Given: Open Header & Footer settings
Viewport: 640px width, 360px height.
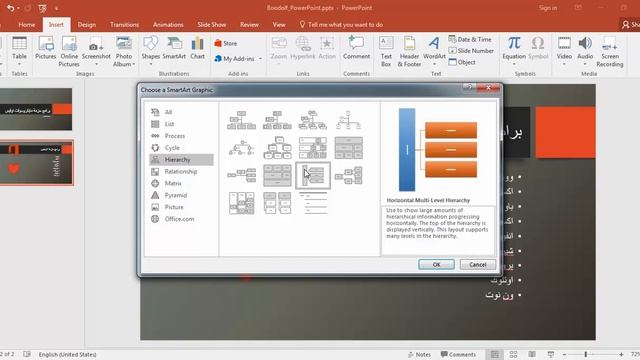Looking at the screenshot, I should point(409,51).
